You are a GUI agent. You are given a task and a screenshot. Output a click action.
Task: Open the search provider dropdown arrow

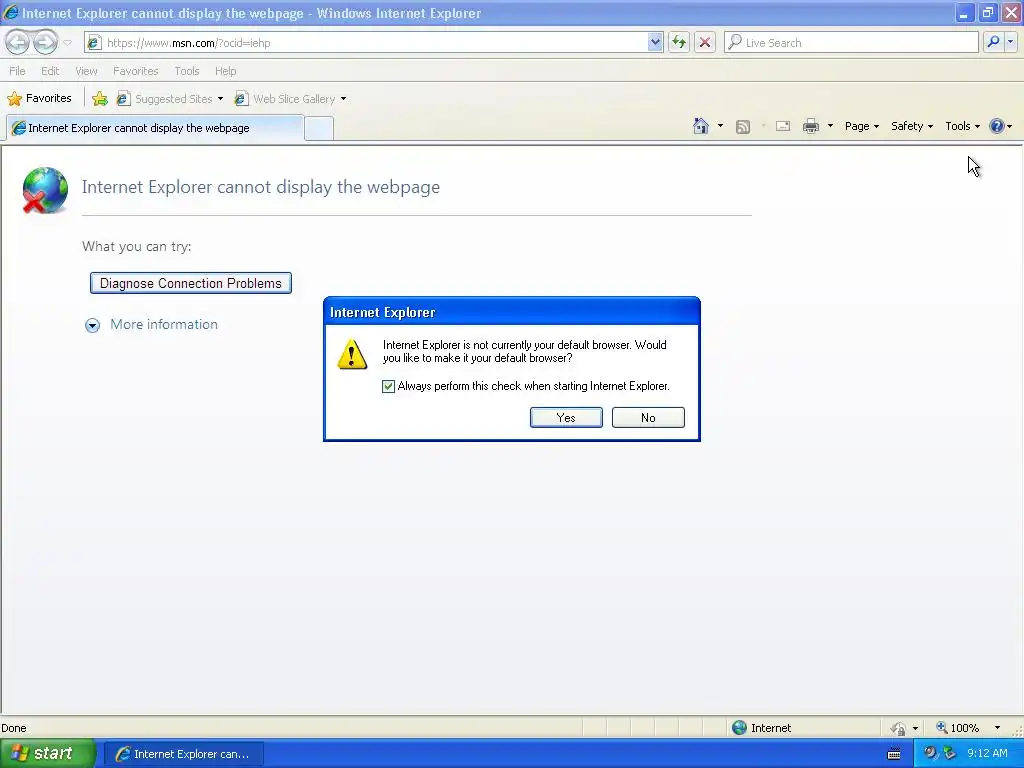click(x=1010, y=42)
